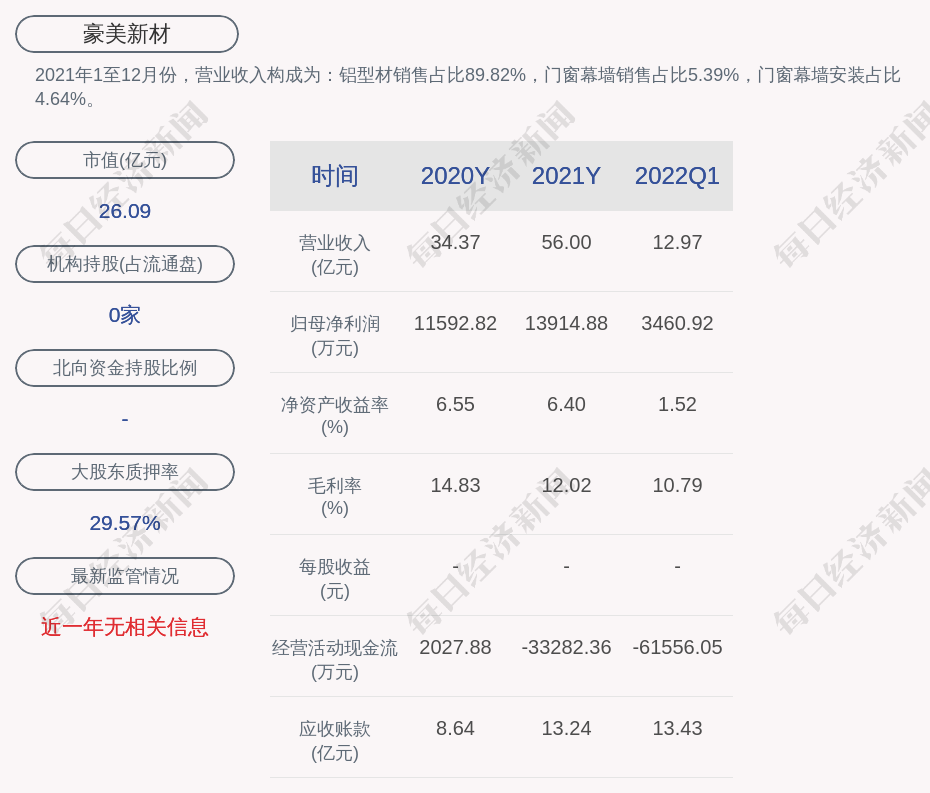Open the 最新监管情况 label pill
930x793 pixels.
125,576
